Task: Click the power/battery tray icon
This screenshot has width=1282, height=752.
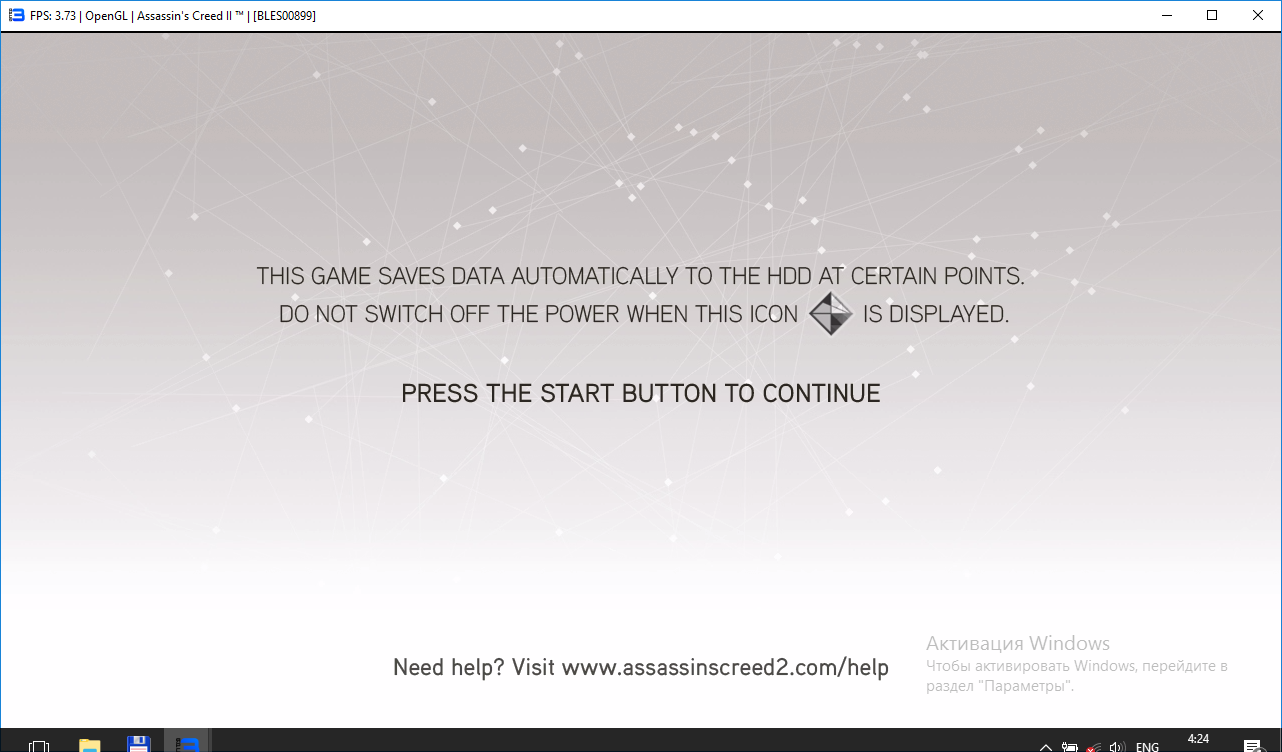Action: [x=1070, y=747]
